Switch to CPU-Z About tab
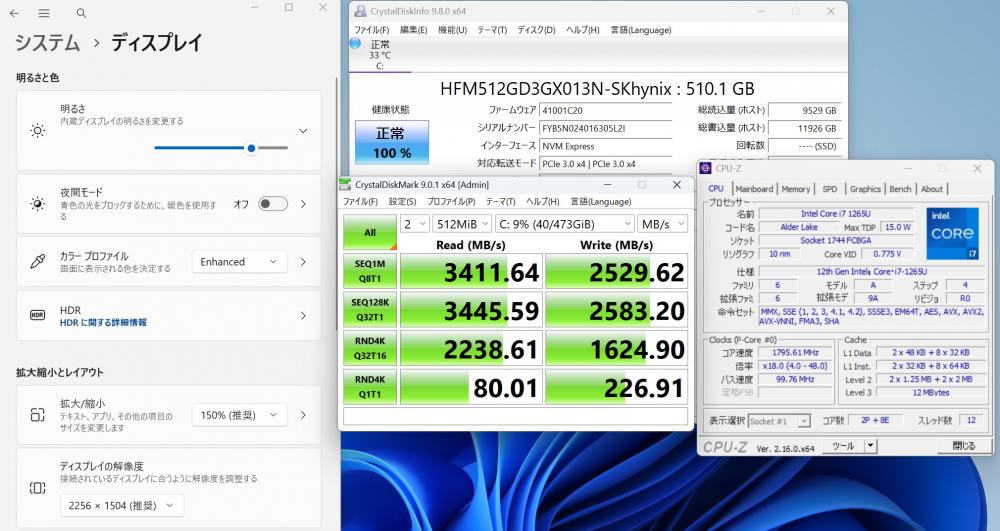This screenshot has width=1000, height=531. pos(931,189)
